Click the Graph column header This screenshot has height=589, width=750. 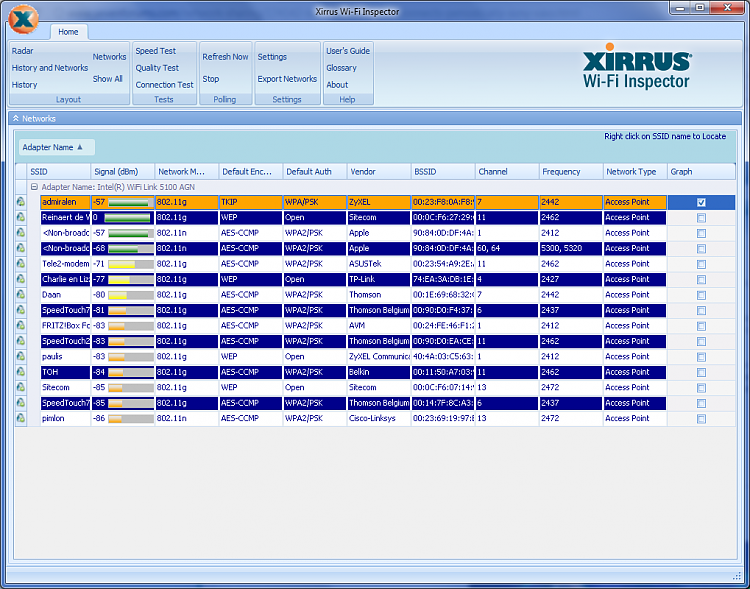(701, 171)
